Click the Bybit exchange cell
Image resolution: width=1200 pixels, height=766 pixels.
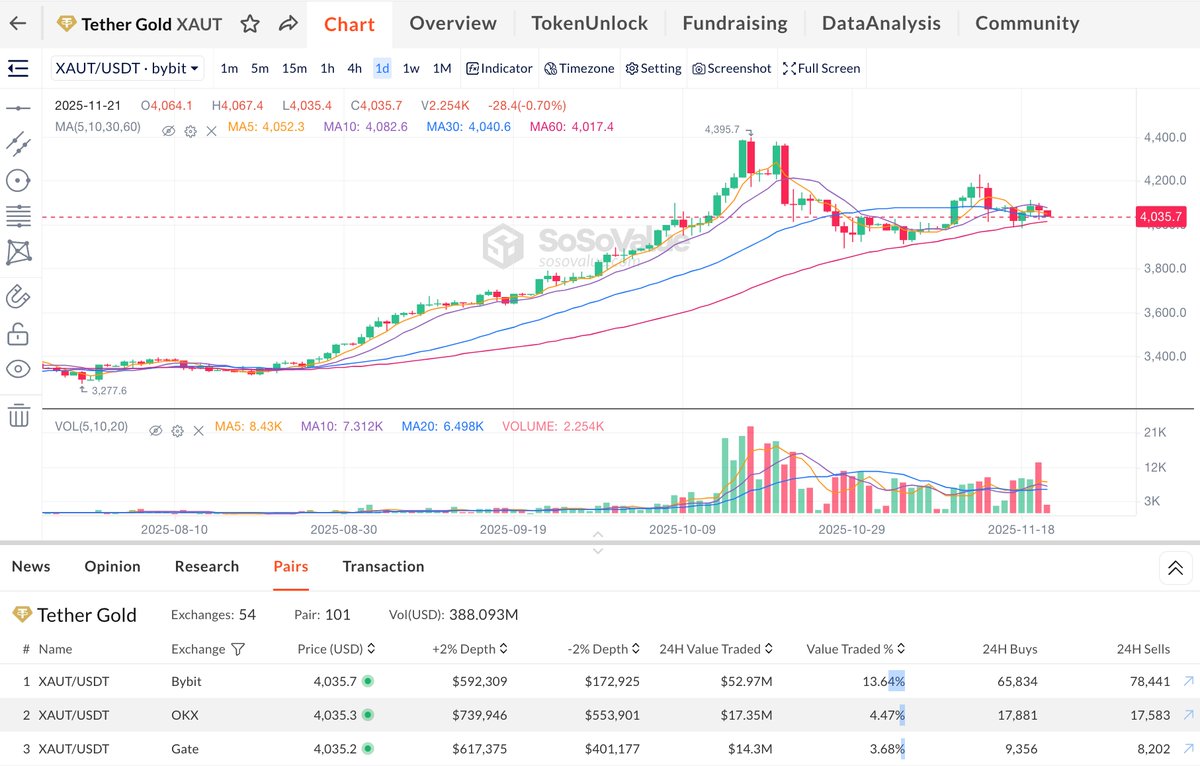point(186,681)
